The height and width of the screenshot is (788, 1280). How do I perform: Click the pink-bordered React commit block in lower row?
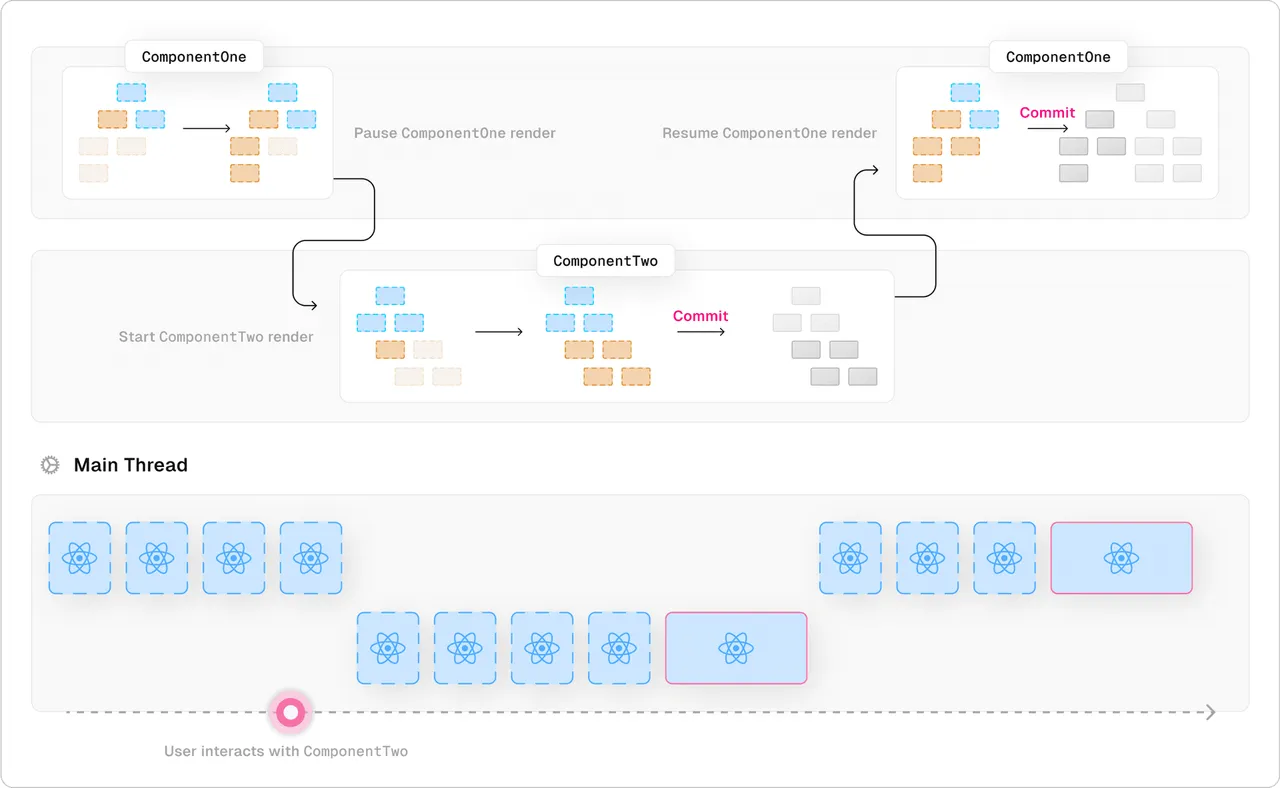(x=736, y=648)
